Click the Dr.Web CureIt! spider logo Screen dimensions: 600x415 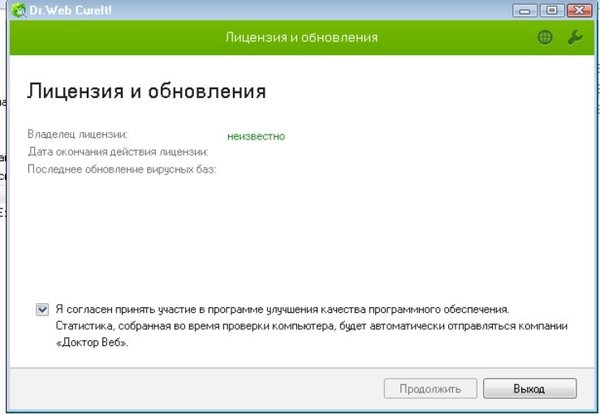pyautogui.click(x=18, y=10)
